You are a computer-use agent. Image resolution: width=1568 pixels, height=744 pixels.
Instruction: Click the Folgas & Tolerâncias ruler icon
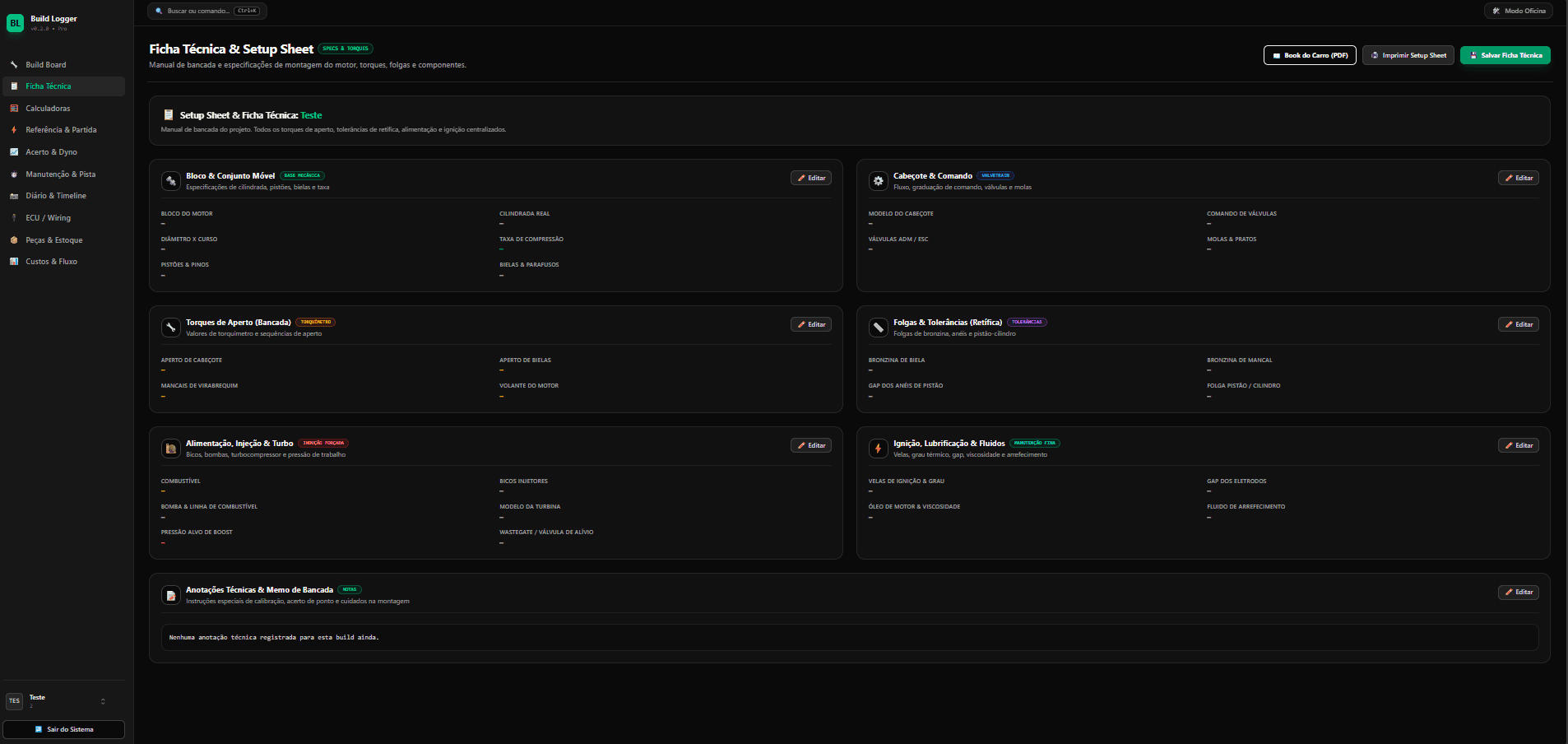coord(879,328)
